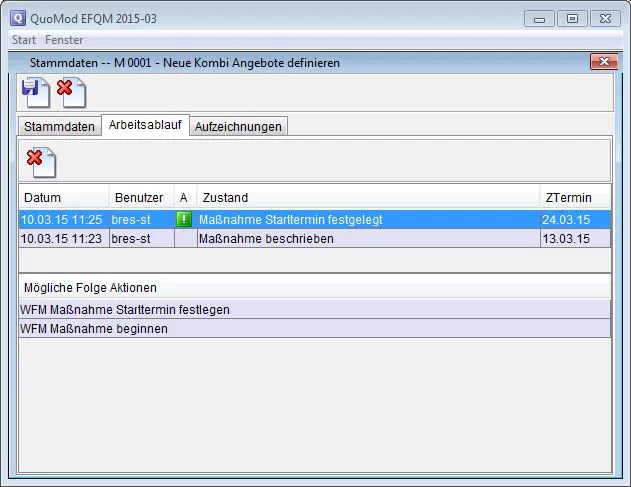Click the green exclamation icon in first row

tap(184, 219)
